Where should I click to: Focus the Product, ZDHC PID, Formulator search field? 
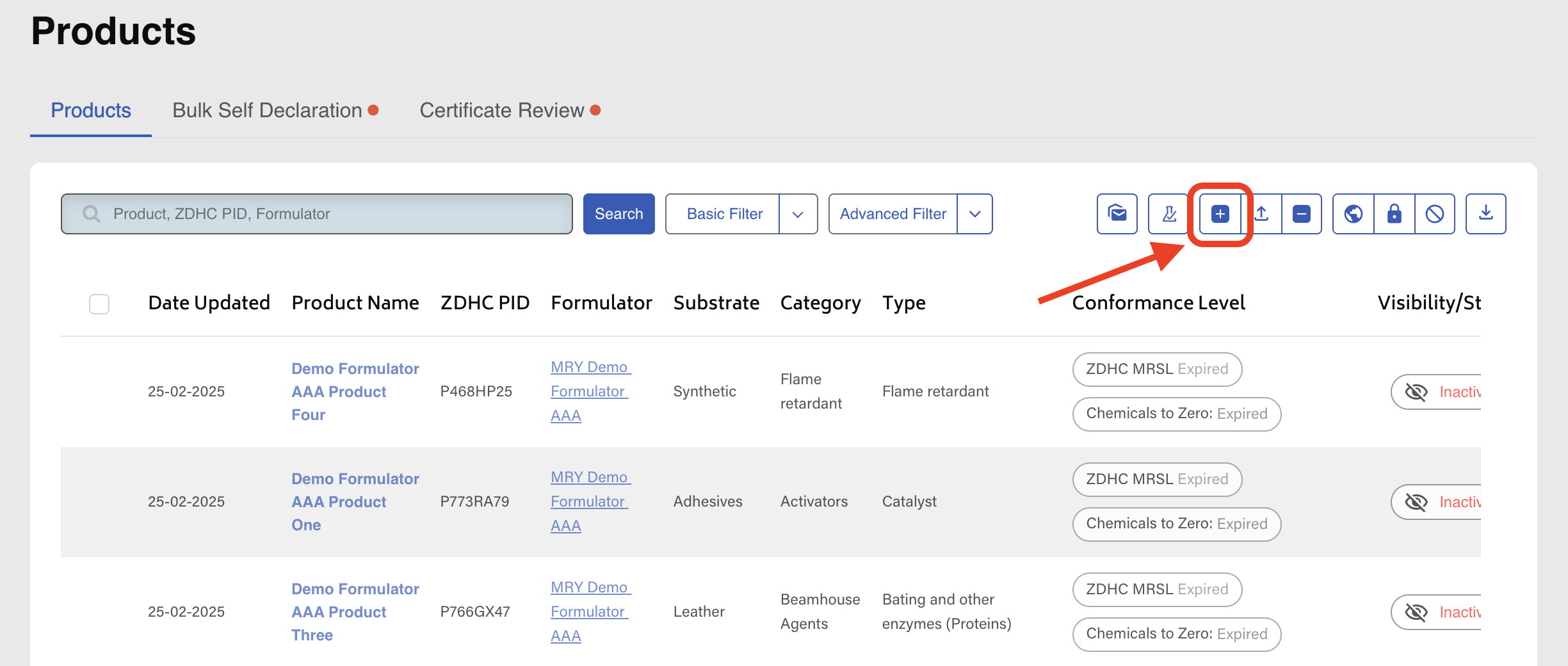pyautogui.click(x=317, y=214)
